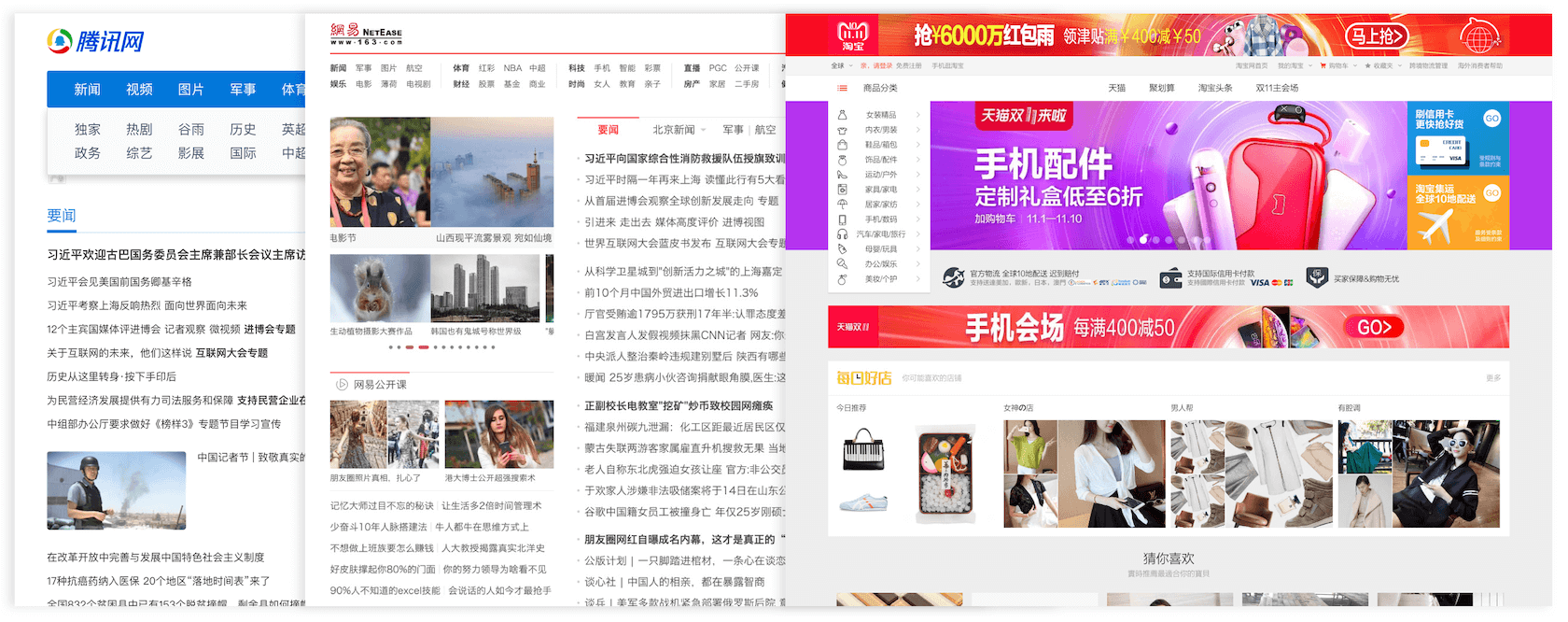Click the NetEase 163.com logo
Screen dimensions: 1568x622
(366, 35)
